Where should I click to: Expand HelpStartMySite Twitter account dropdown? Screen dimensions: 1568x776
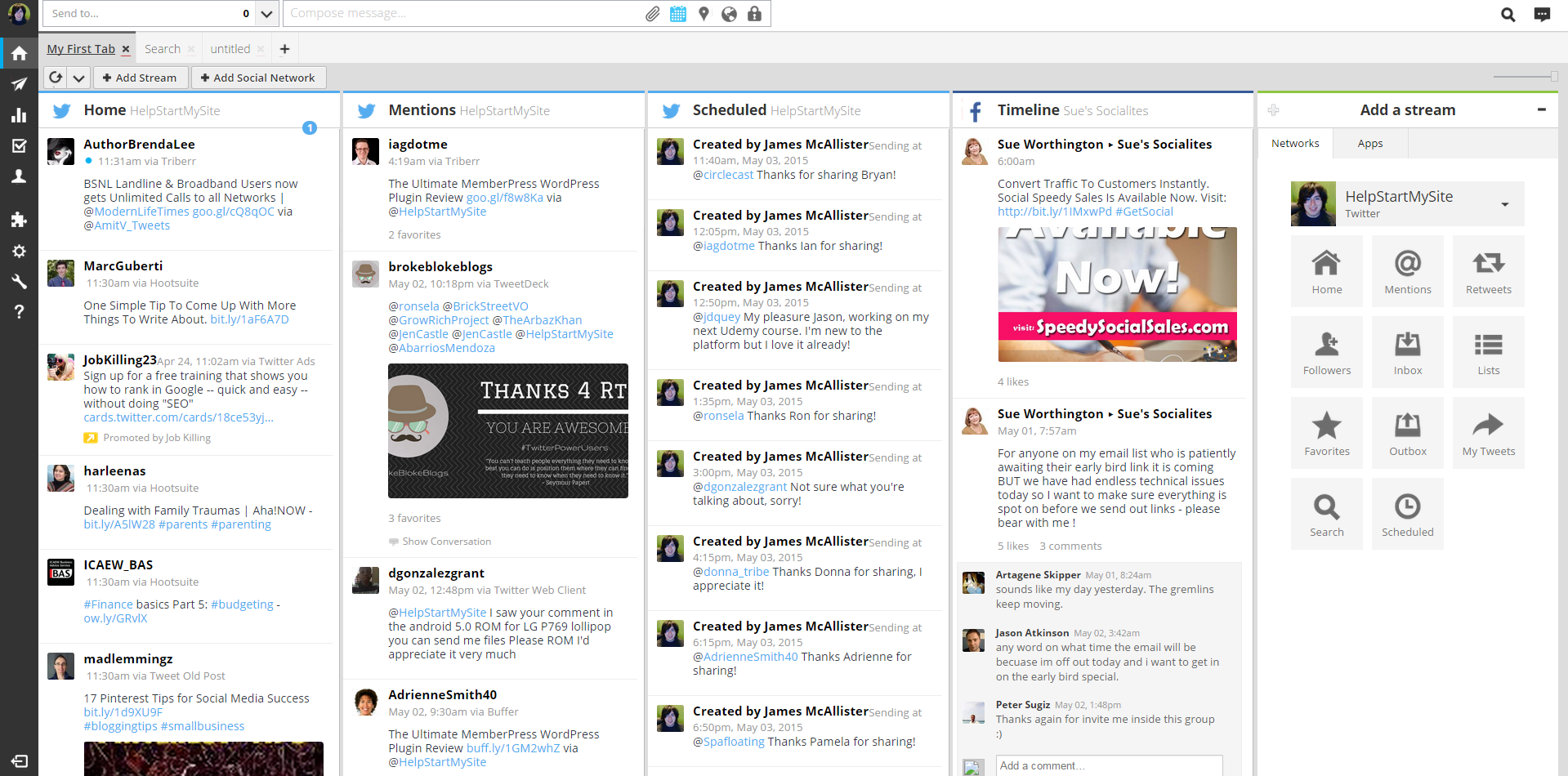pyautogui.click(x=1504, y=204)
